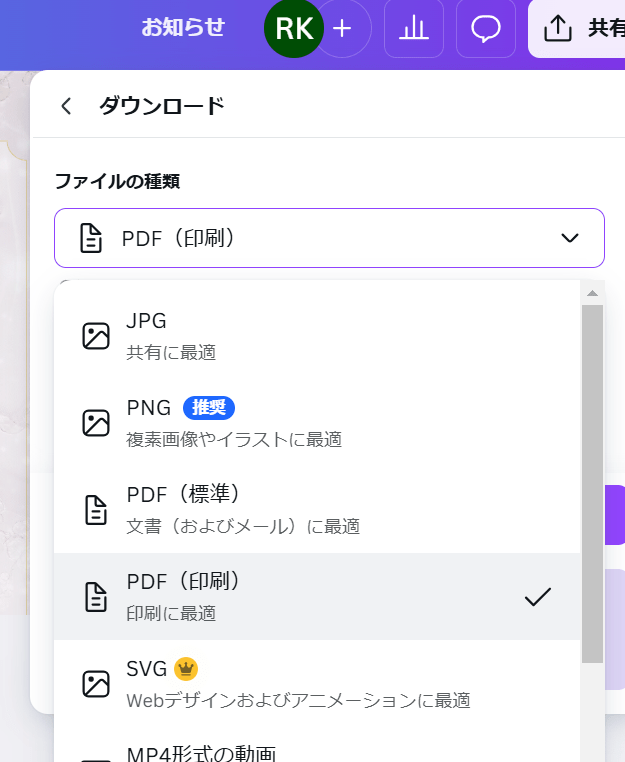Collapse the file type dropdown chevron
625x762 pixels.
pos(570,238)
